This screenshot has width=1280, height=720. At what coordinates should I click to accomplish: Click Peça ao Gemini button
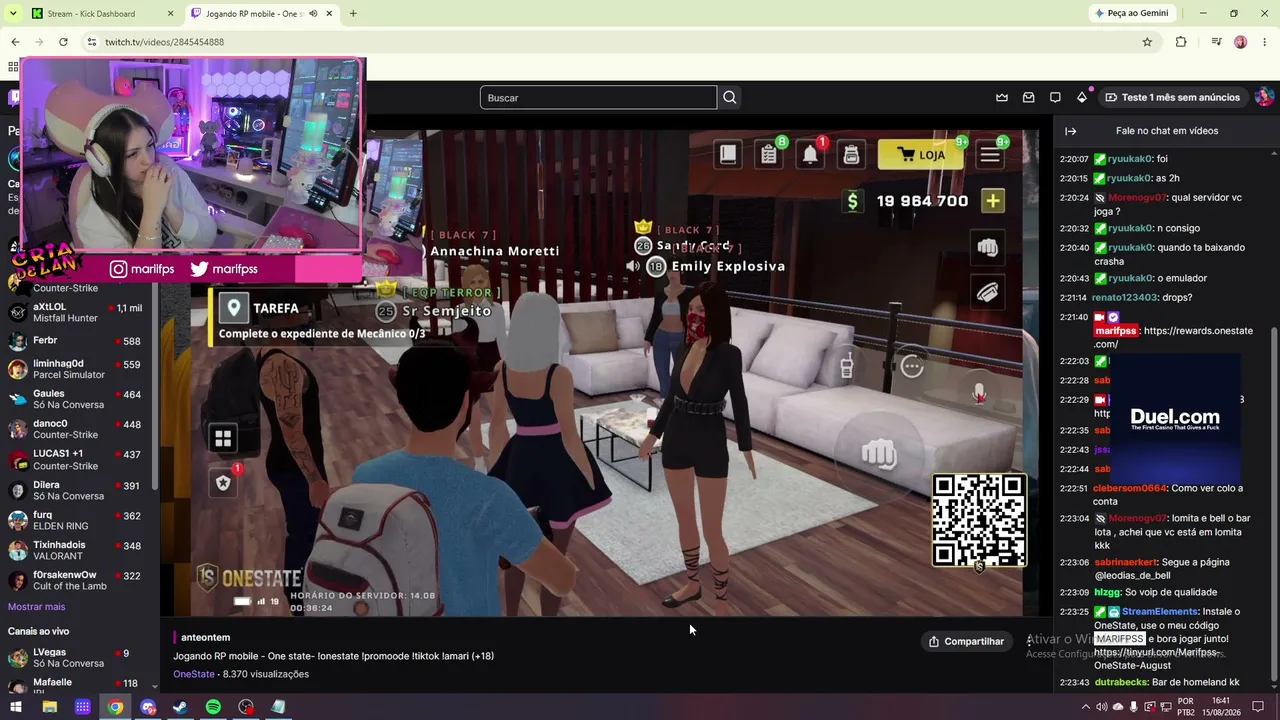point(1131,14)
